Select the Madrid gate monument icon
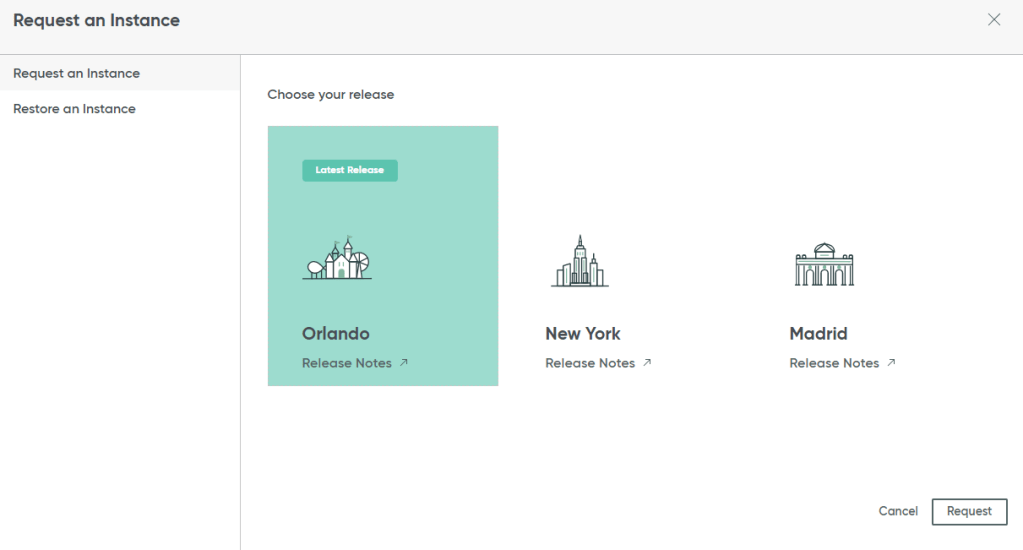 (824, 265)
